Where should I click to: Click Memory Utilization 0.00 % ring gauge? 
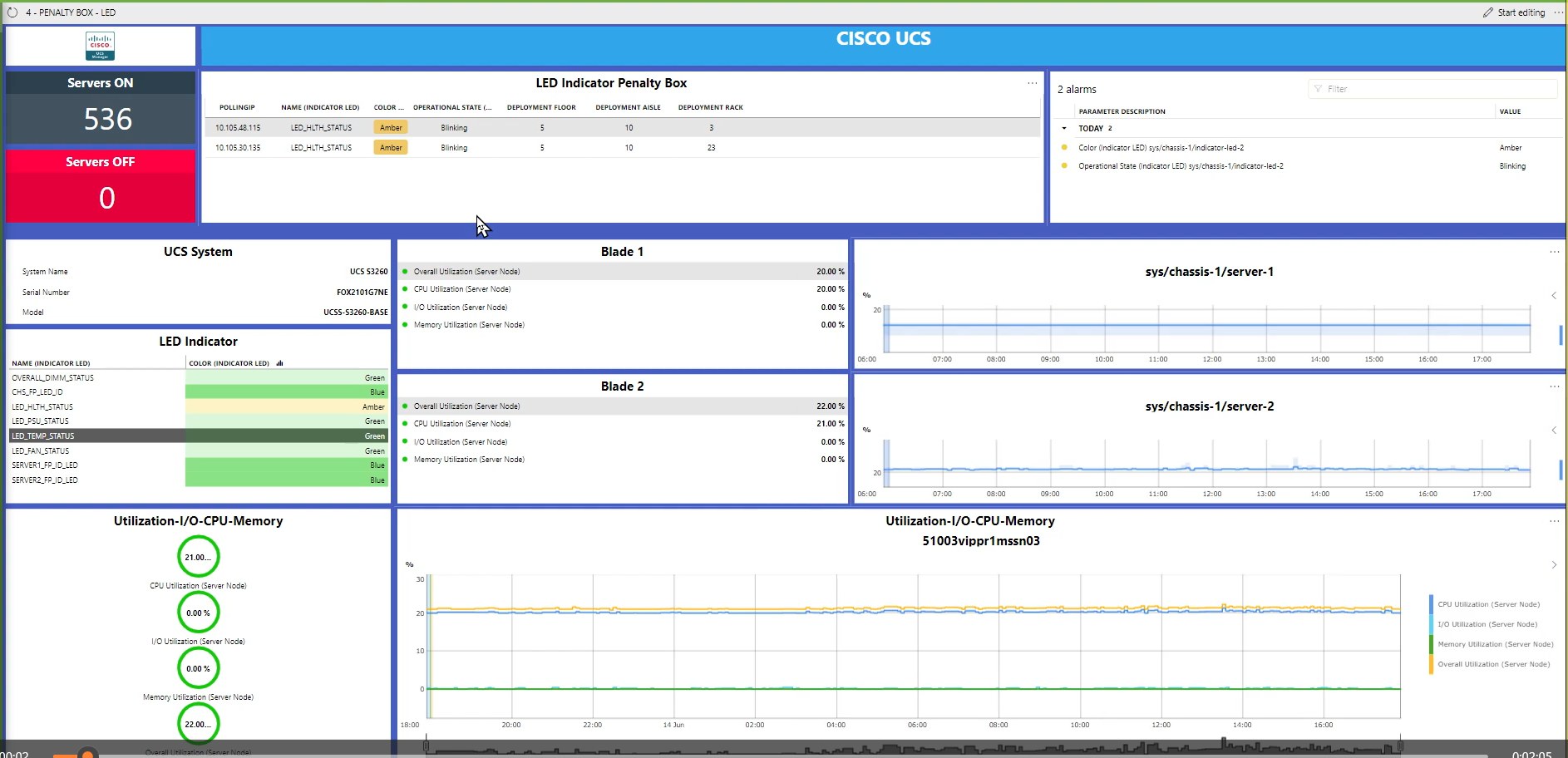click(x=198, y=668)
